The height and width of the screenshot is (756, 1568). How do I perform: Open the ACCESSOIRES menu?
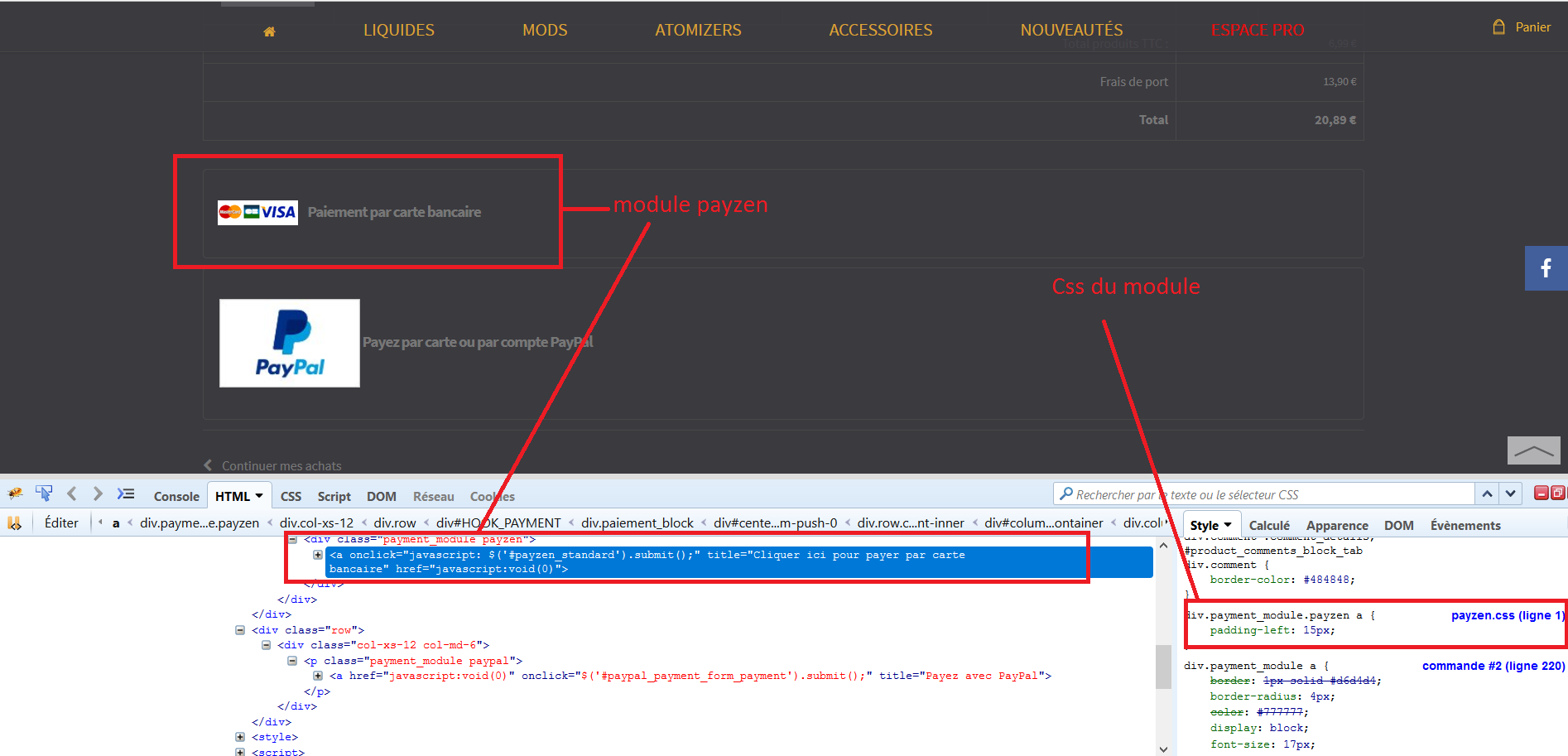tap(881, 30)
